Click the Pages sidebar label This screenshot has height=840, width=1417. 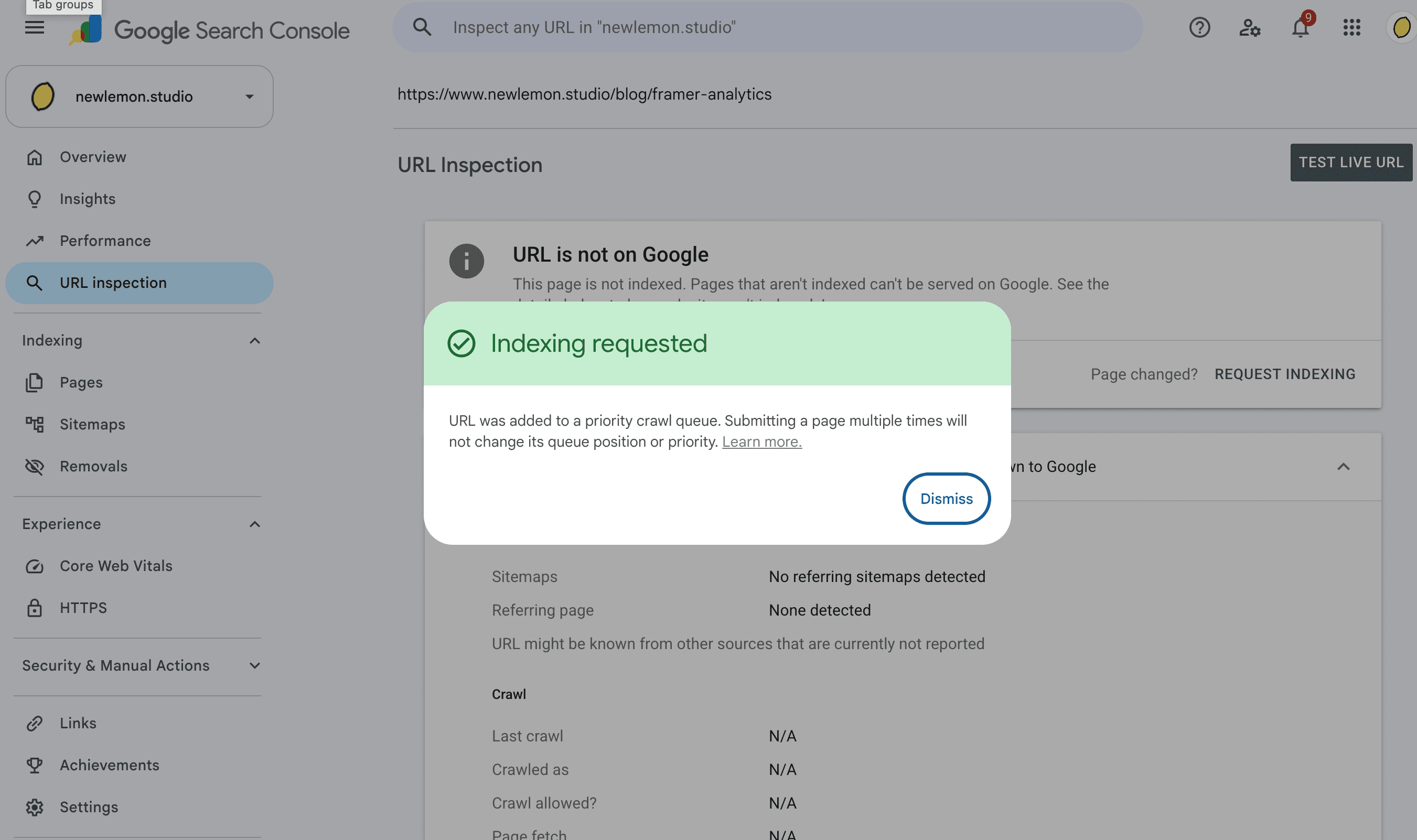tap(81, 382)
